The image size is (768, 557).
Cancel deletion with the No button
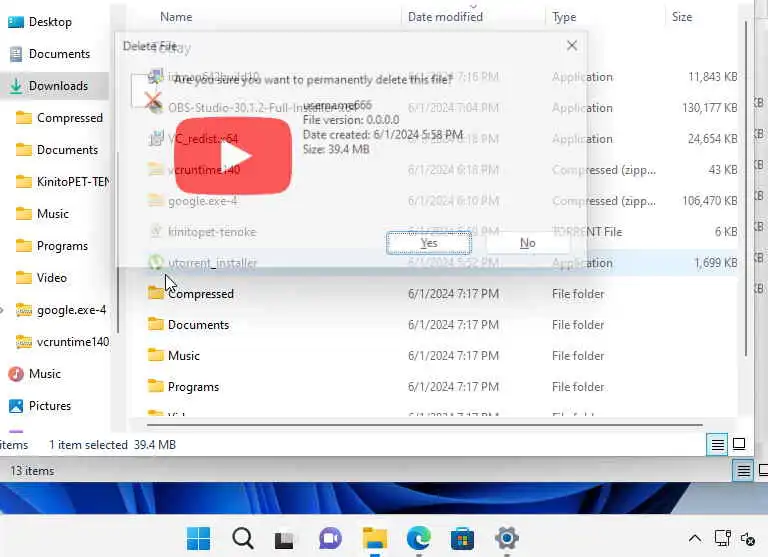point(528,243)
